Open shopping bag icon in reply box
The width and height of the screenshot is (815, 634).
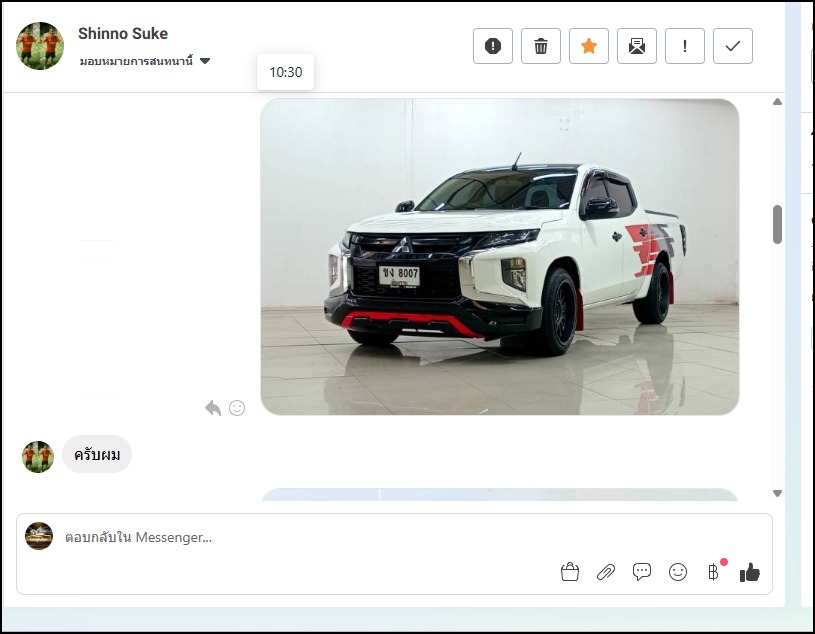click(570, 572)
